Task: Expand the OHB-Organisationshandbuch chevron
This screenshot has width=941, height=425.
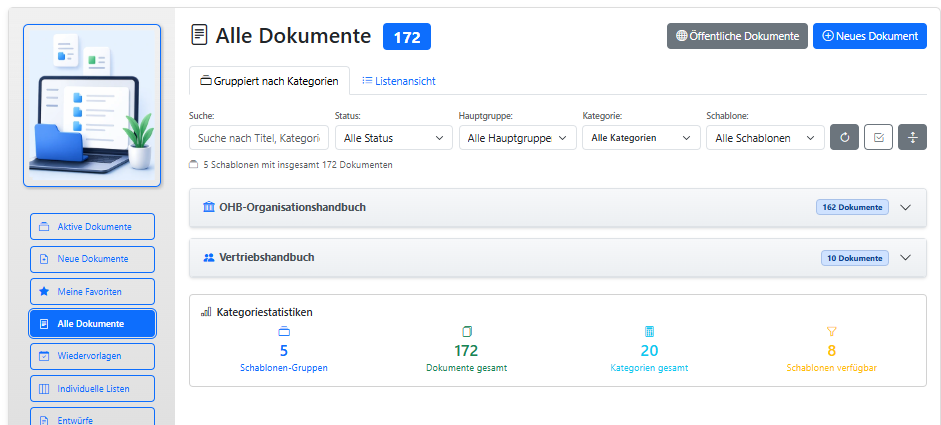Action: click(x=906, y=207)
